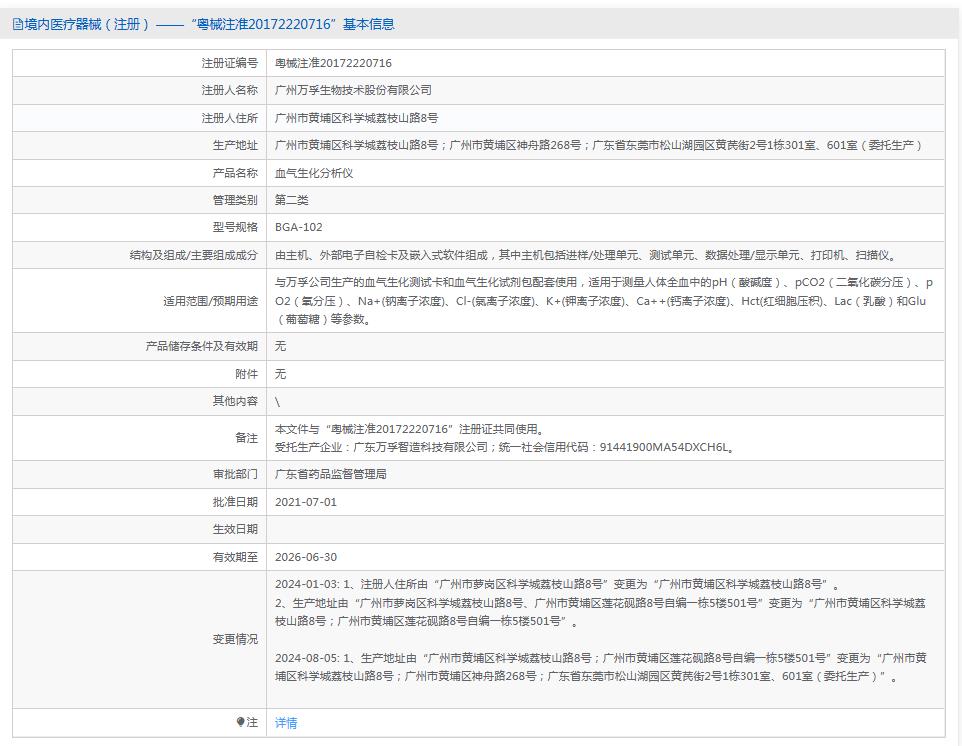Click the 注册人名称 label
Image resolution: width=962 pixels, height=746 pixels.
(x=230, y=90)
